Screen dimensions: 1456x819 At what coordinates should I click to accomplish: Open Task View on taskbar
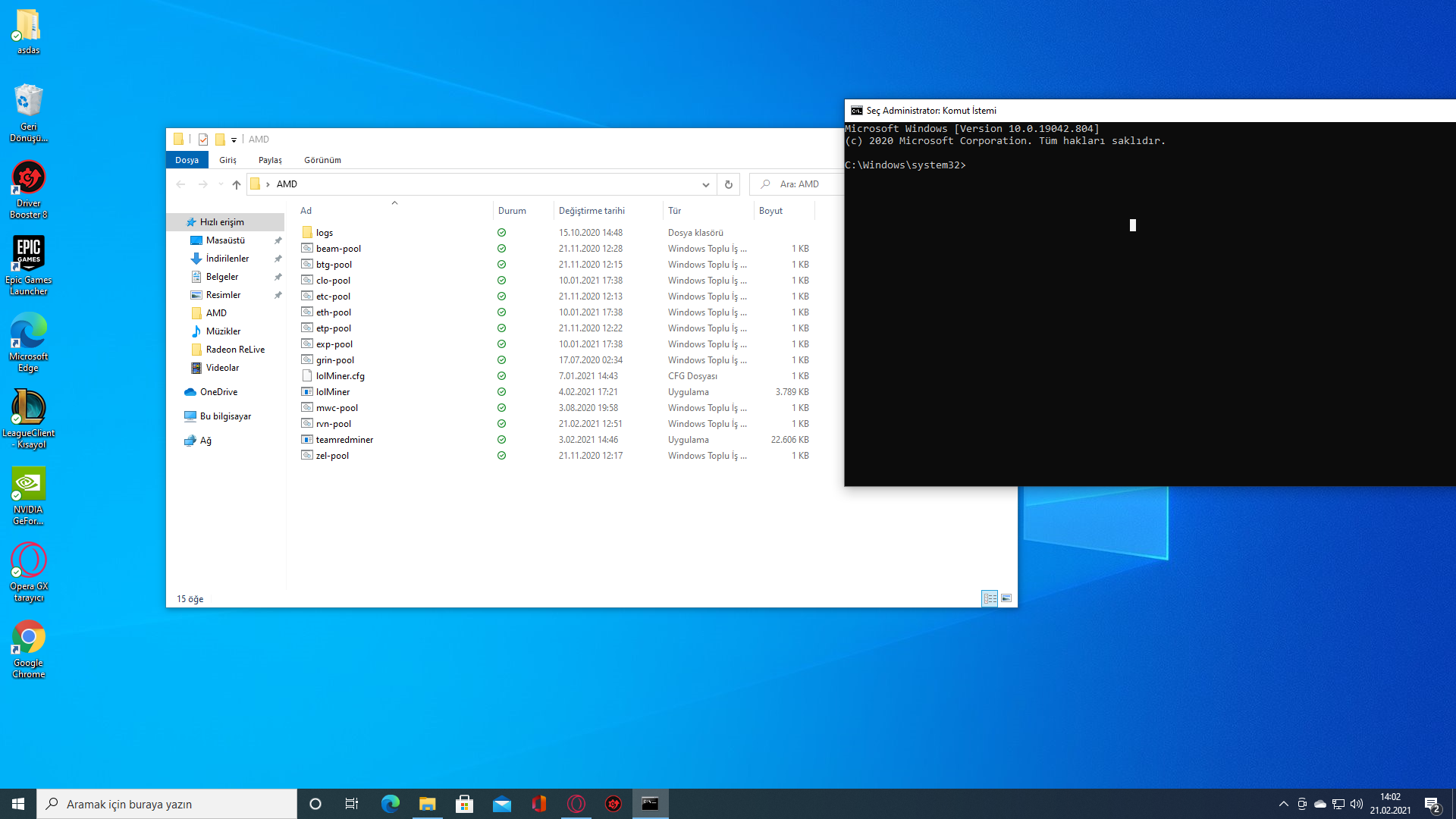[352, 804]
